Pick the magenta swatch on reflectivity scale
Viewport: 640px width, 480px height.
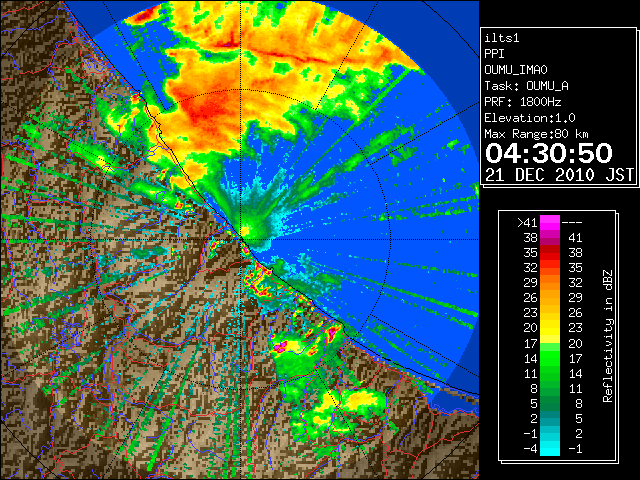tap(550, 223)
